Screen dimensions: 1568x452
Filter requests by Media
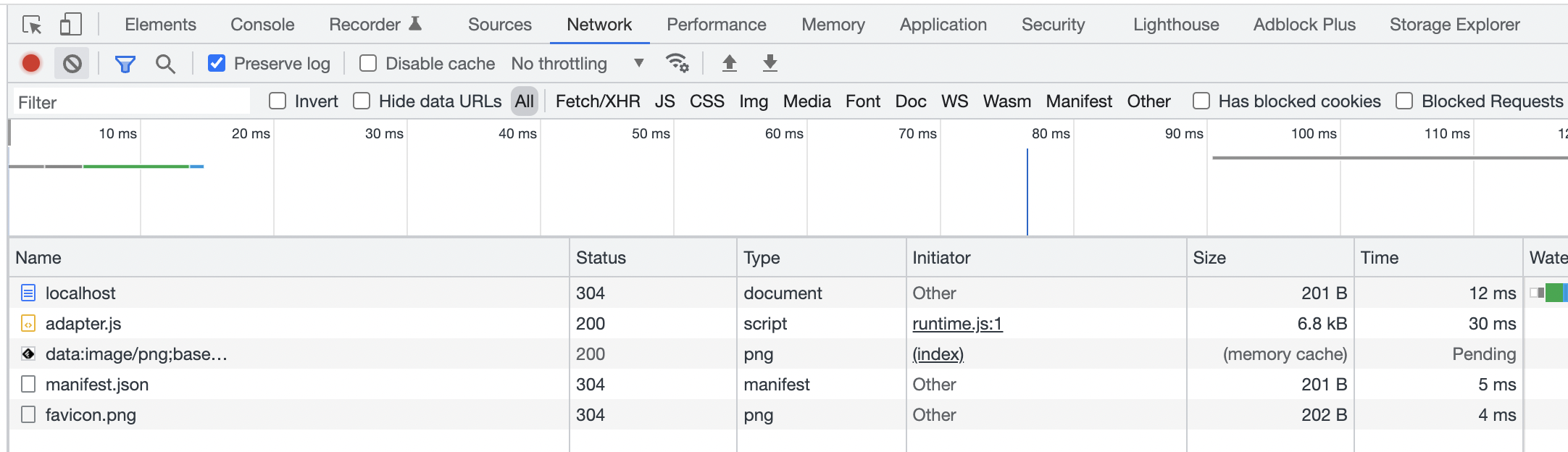tap(807, 101)
